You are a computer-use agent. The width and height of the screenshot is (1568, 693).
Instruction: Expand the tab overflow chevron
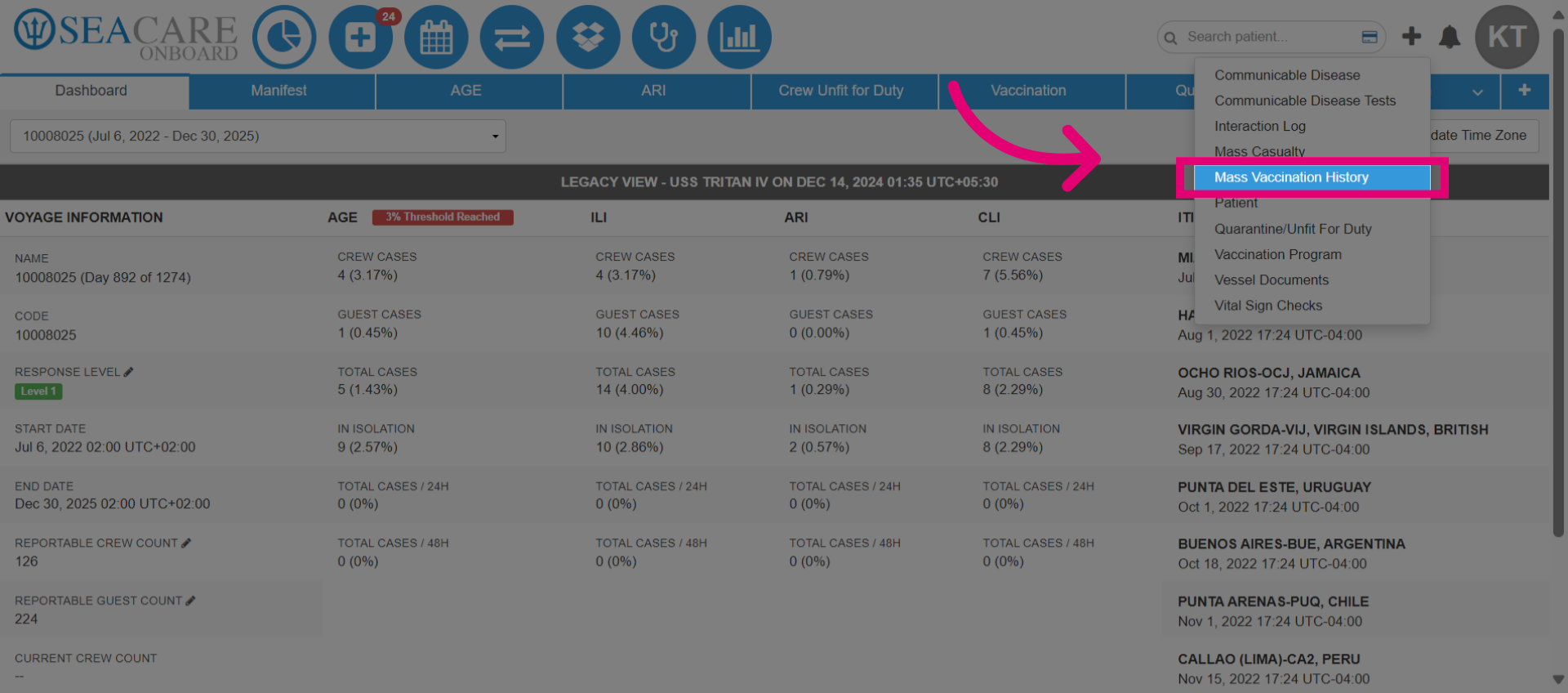click(1477, 92)
